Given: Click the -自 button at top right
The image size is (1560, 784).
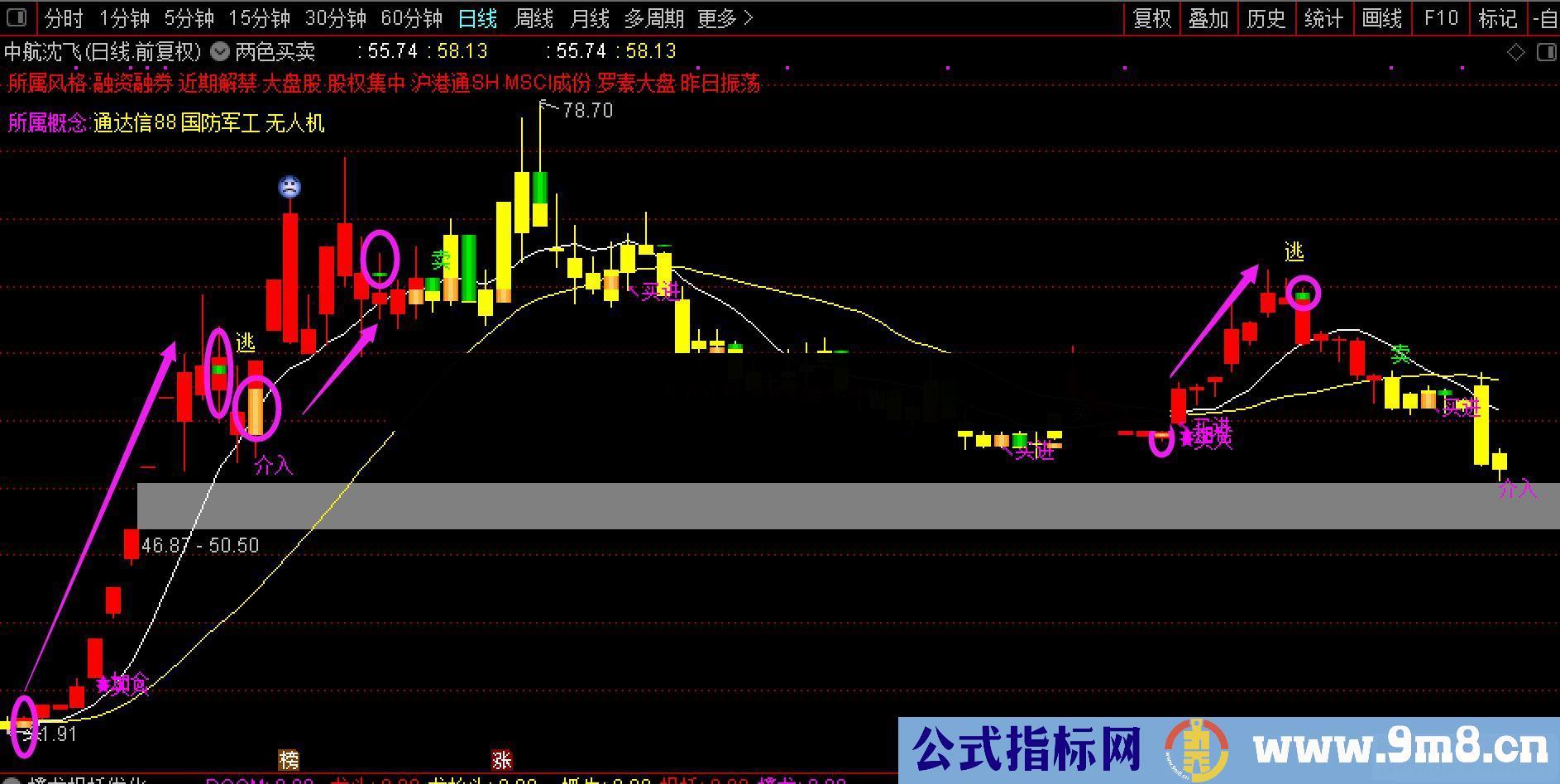Looking at the screenshot, I should [x=1544, y=18].
